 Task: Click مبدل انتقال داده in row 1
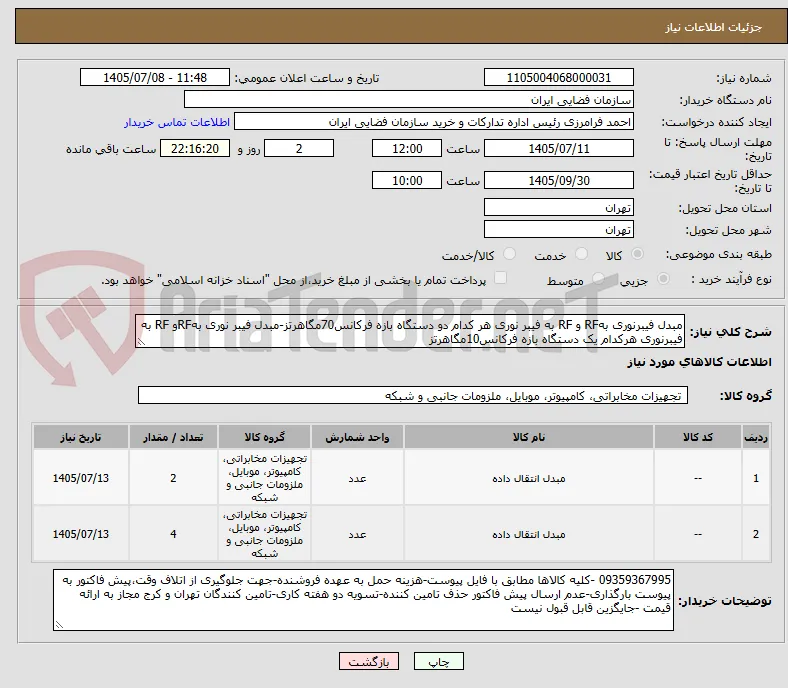(529, 478)
